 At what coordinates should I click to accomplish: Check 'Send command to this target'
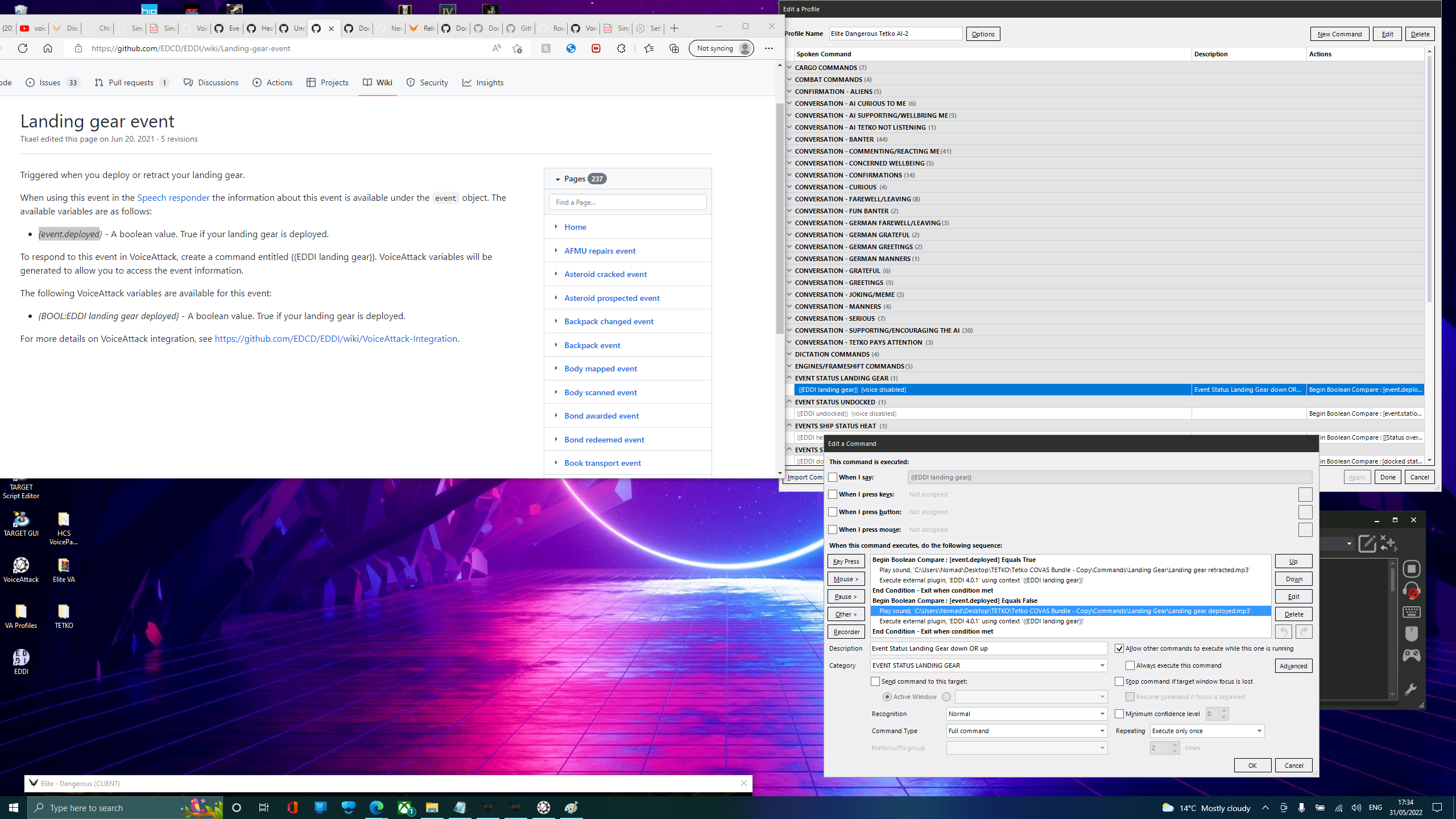pyautogui.click(x=875, y=681)
